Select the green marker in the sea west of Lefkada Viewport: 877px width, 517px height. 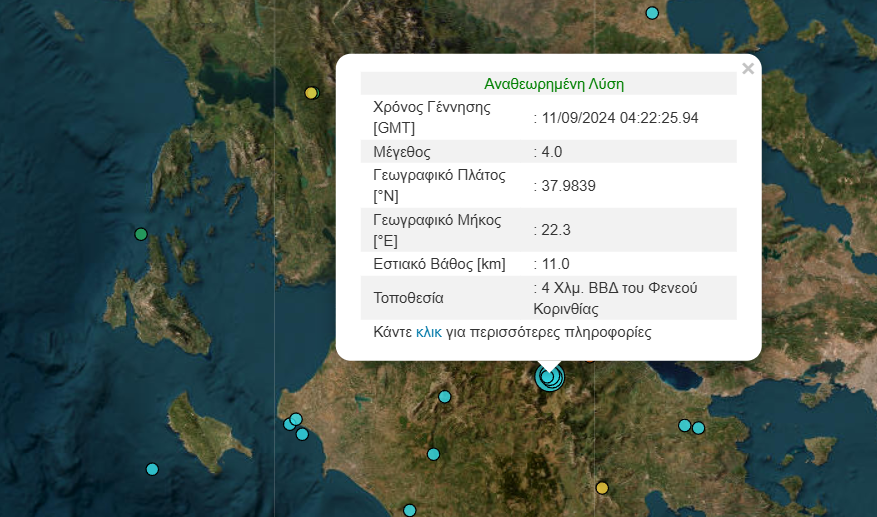tap(141, 234)
